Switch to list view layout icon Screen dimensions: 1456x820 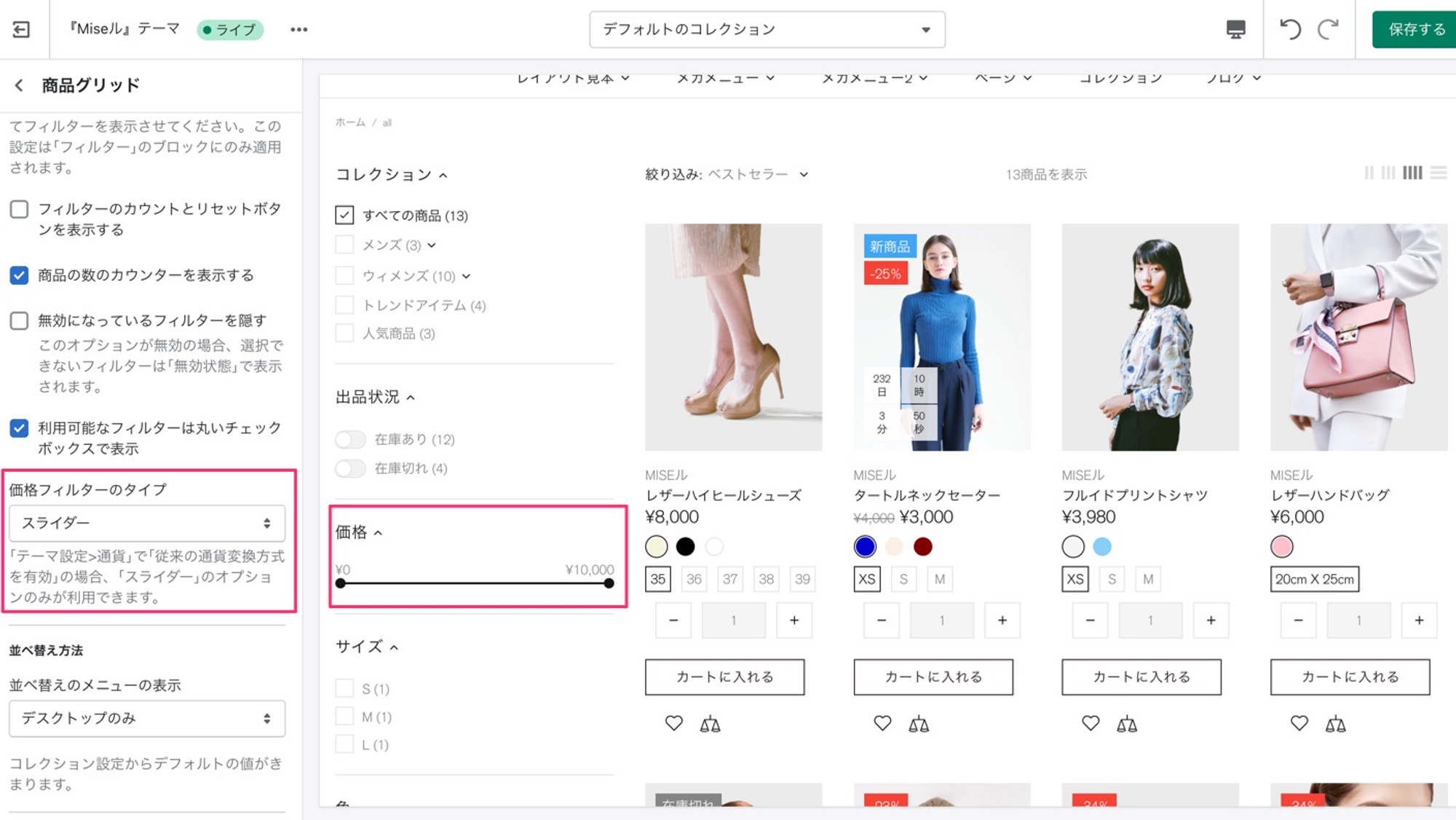(x=1438, y=173)
